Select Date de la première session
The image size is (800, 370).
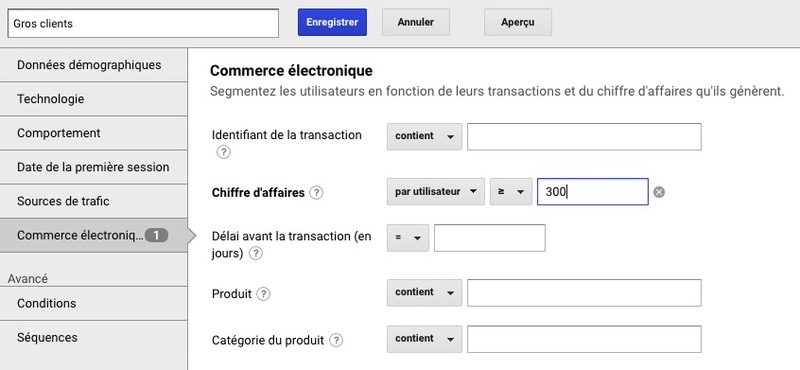tap(94, 167)
